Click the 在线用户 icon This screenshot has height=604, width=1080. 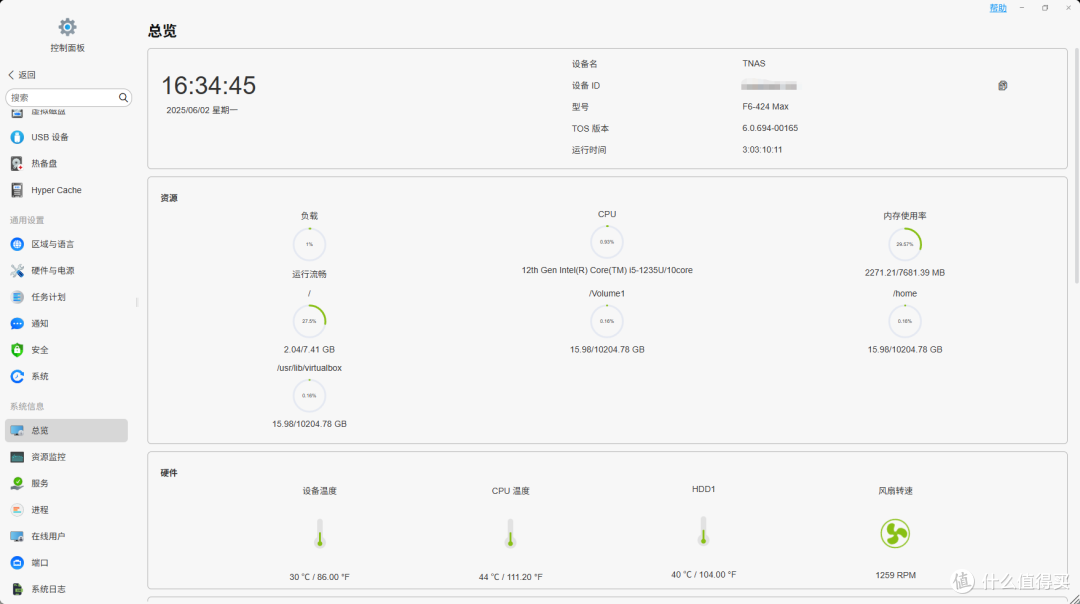[17, 537]
